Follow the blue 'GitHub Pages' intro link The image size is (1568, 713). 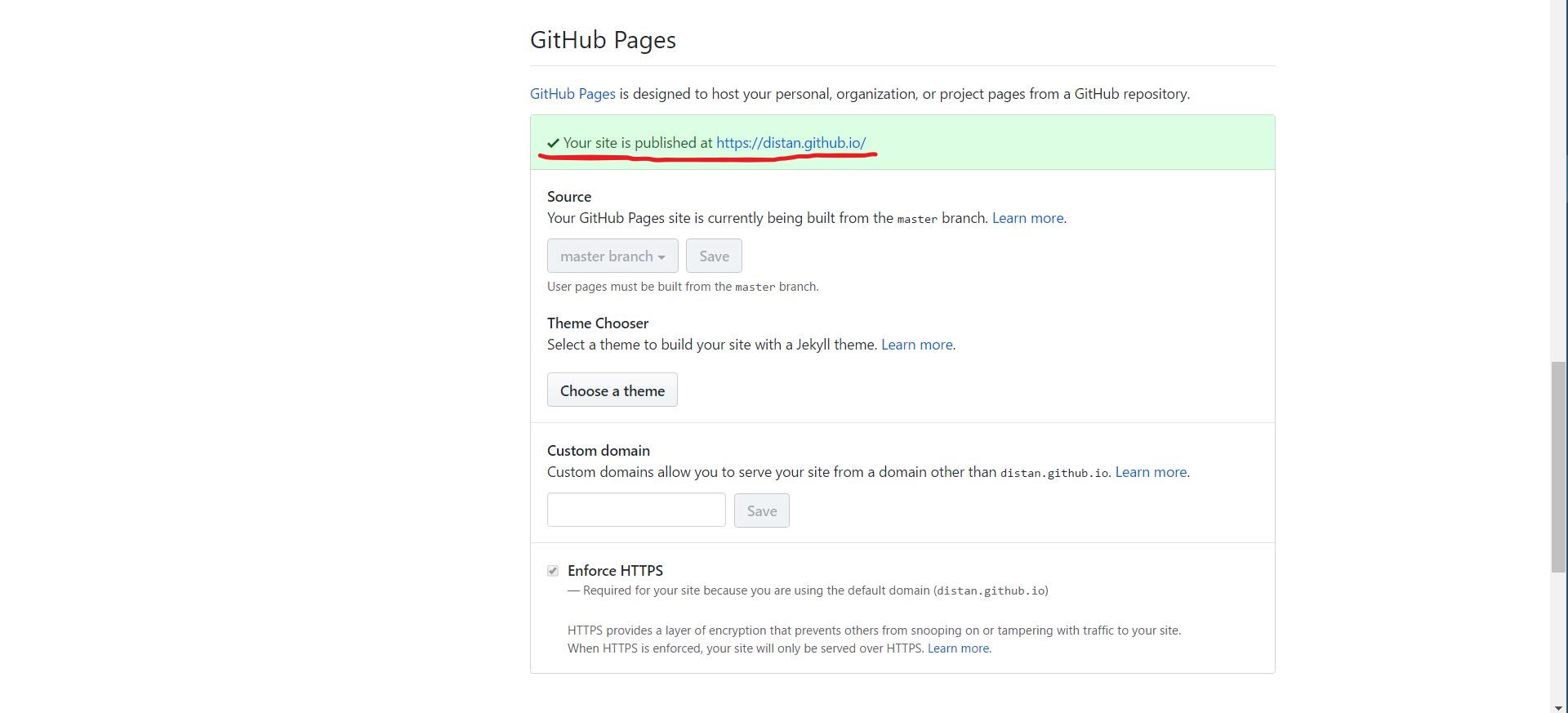point(572,94)
